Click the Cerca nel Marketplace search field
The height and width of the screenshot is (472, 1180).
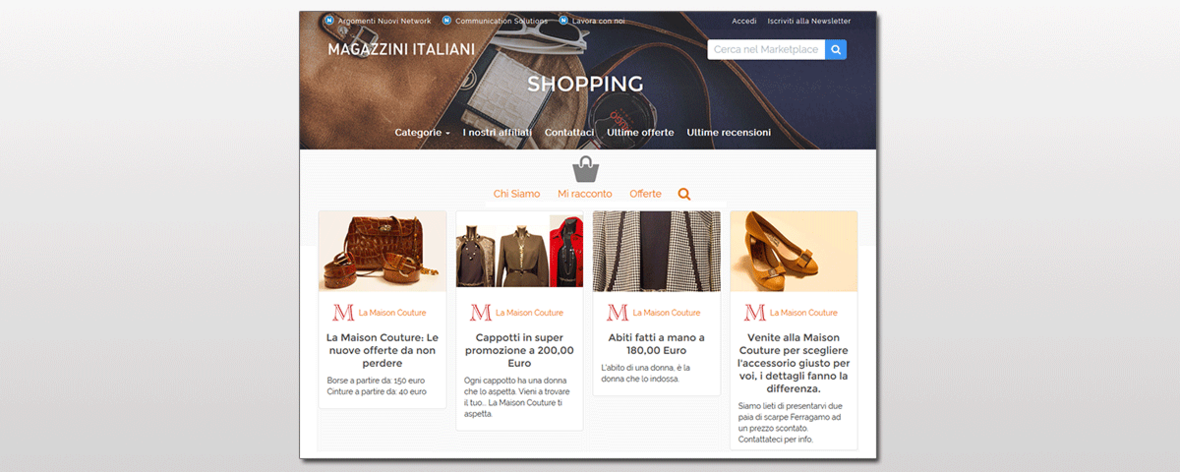[x=766, y=50]
